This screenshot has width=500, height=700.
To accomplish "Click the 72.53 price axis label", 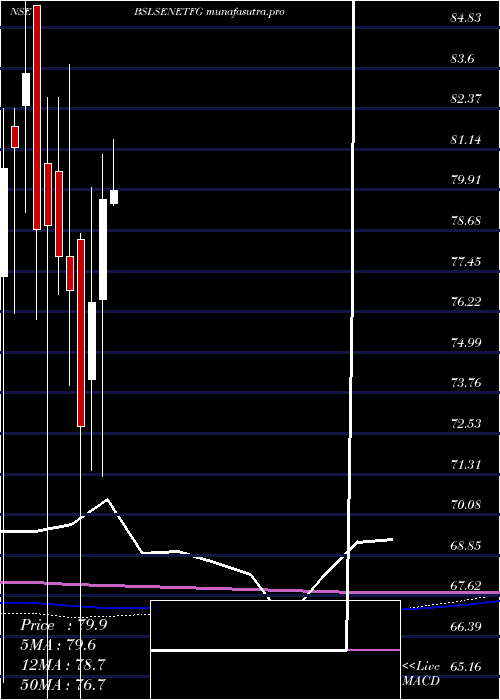I will (466, 423).
